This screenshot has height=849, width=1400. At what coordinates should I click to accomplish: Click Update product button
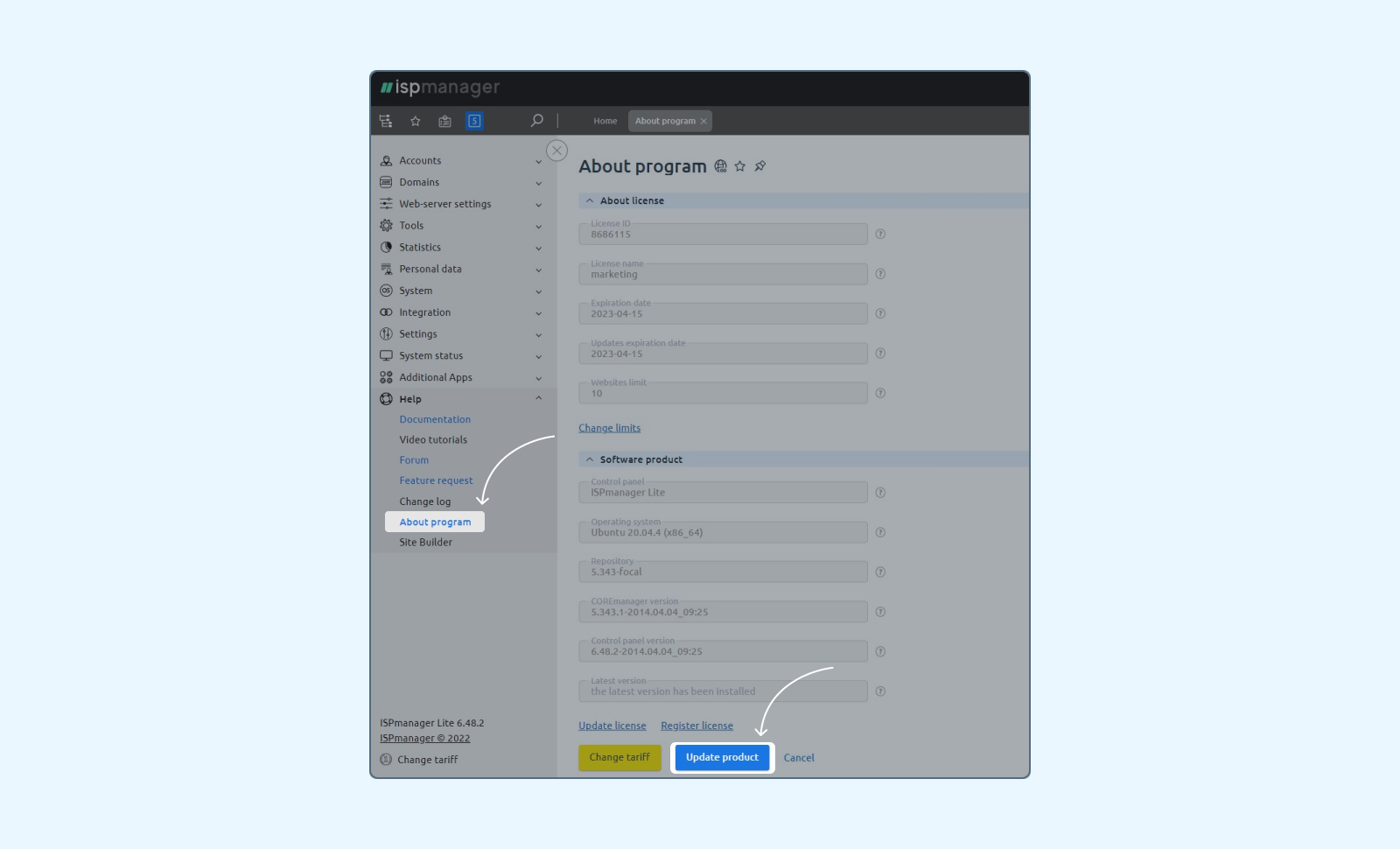coord(723,758)
